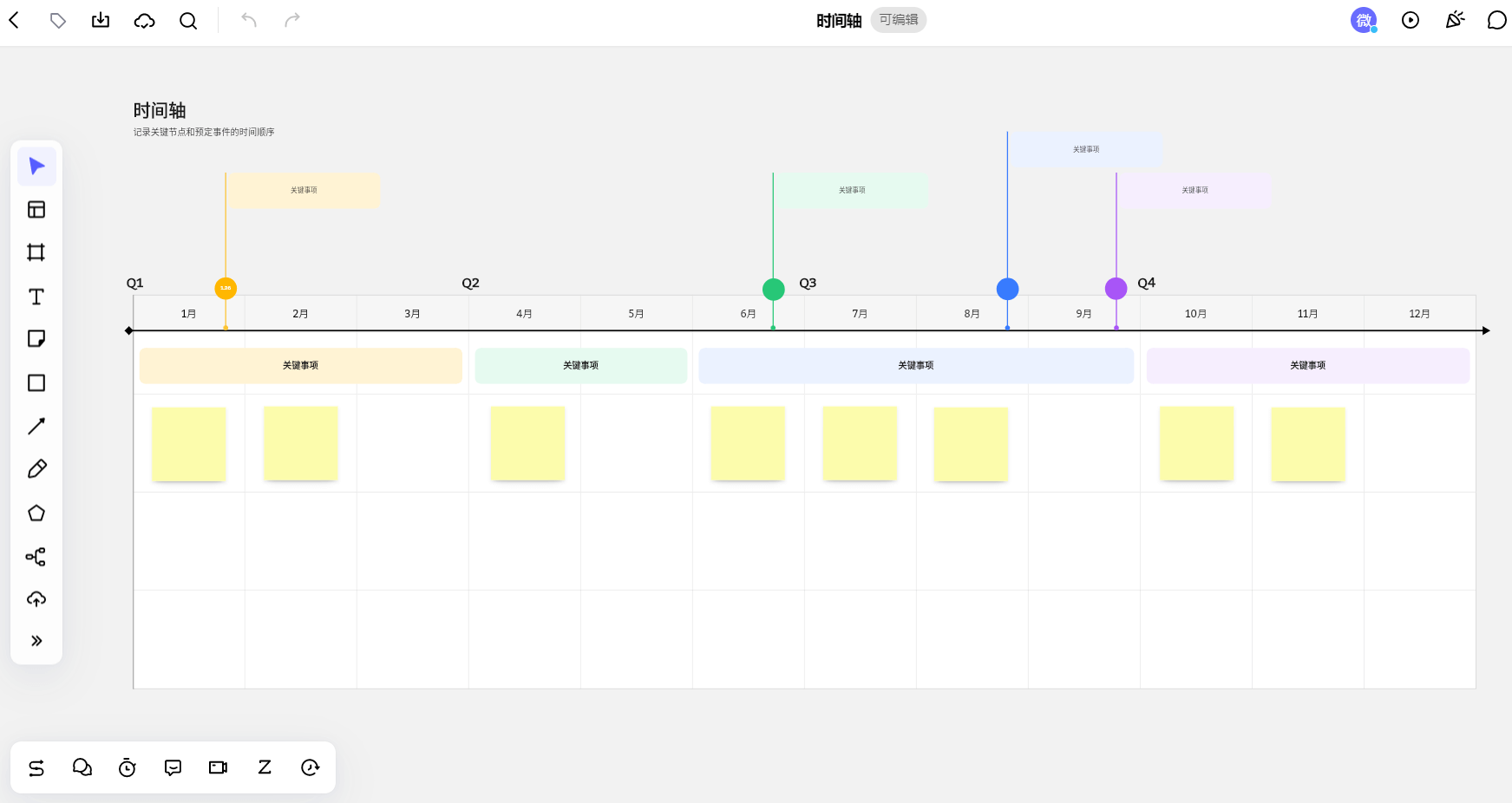Start presentation with the play icon
This screenshot has width=1512, height=803.
point(1411,20)
